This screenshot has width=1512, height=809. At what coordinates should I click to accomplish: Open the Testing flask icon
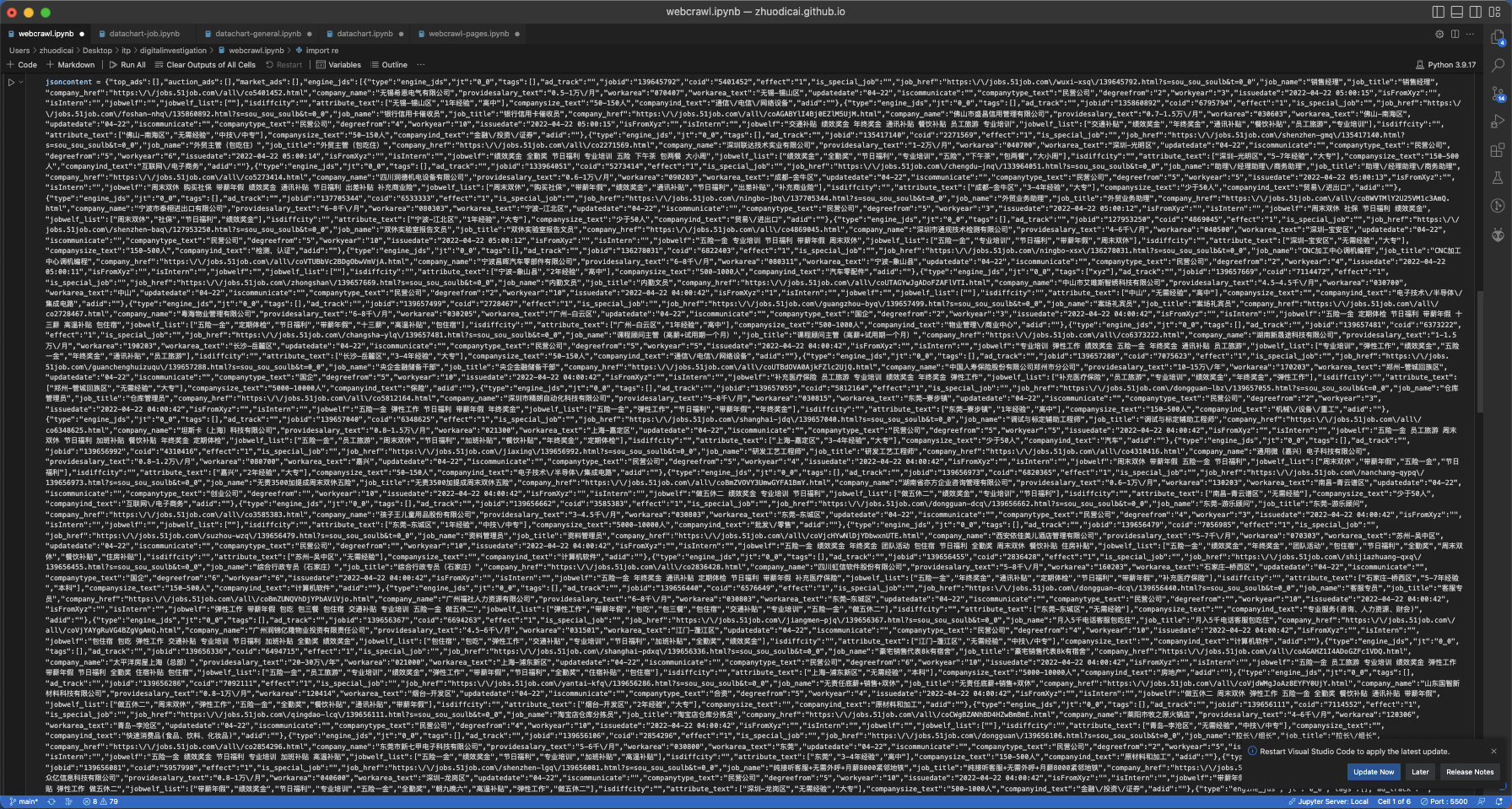click(1498, 178)
